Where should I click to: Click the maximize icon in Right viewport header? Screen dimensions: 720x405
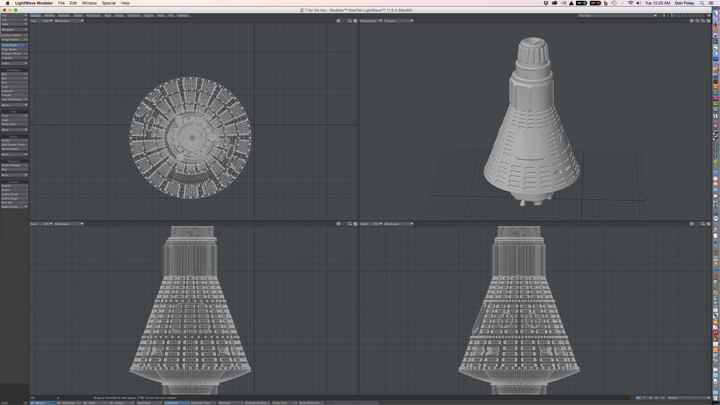pyautogui.click(x=708, y=224)
